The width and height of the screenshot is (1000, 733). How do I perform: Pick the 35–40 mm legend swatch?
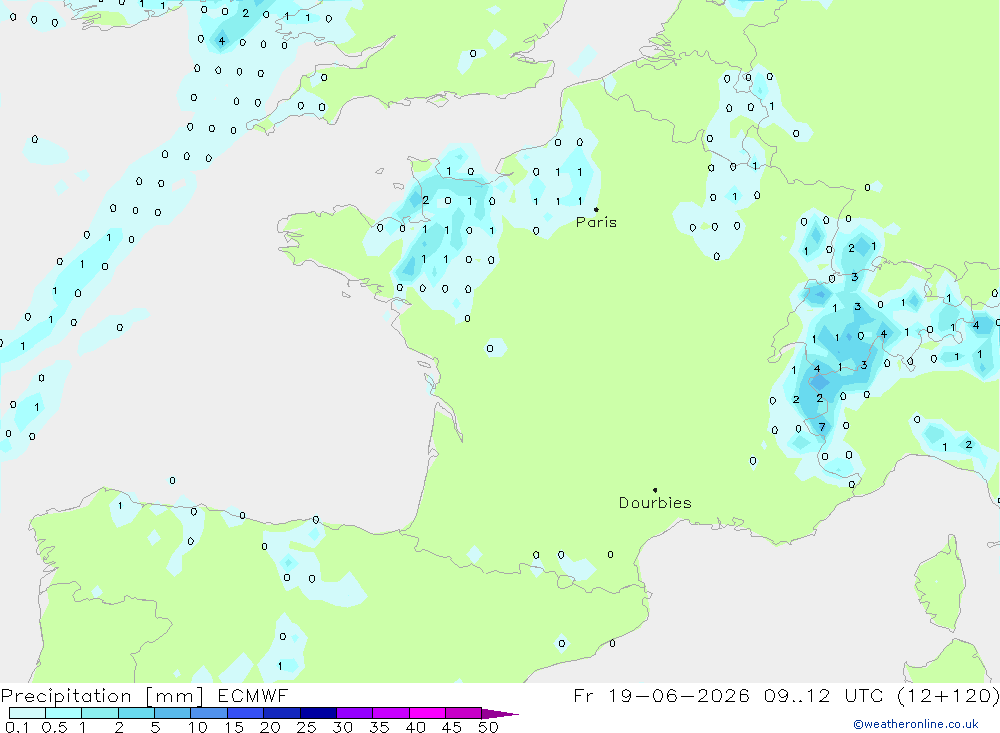point(391,713)
